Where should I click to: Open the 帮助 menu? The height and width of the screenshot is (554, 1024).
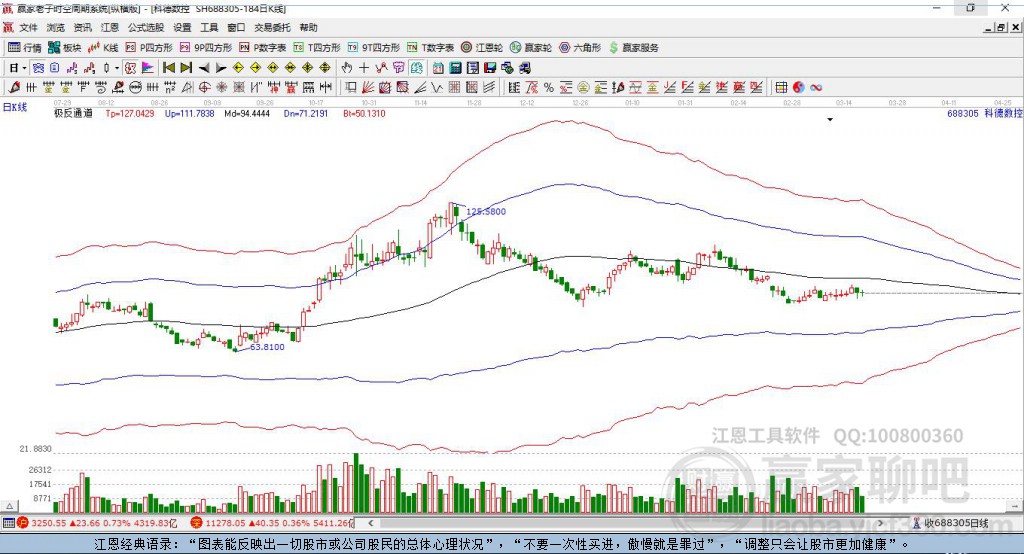click(308, 27)
